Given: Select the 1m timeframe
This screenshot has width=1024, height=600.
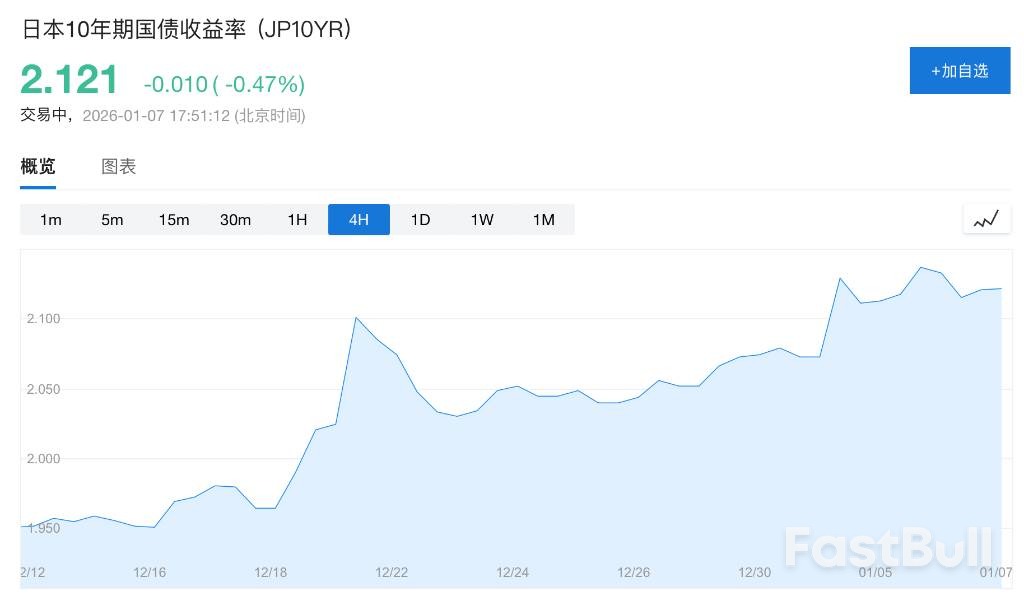Looking at the screenshot, I should (51, 220).
